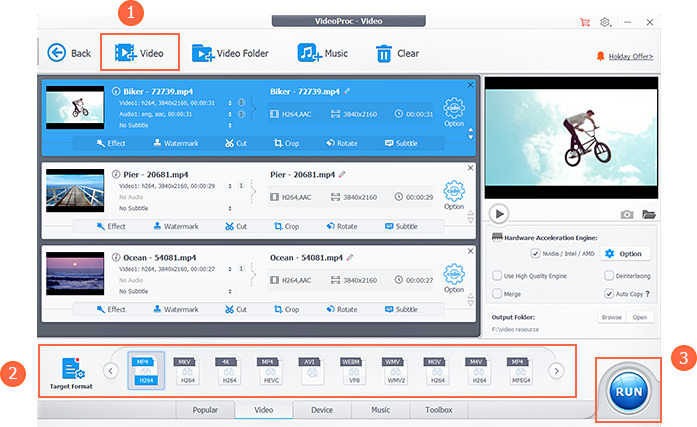The width and height of the screenshot is (697, 427).
Task: Add Subtitle to Ocean video
Action: click(401, 309)
